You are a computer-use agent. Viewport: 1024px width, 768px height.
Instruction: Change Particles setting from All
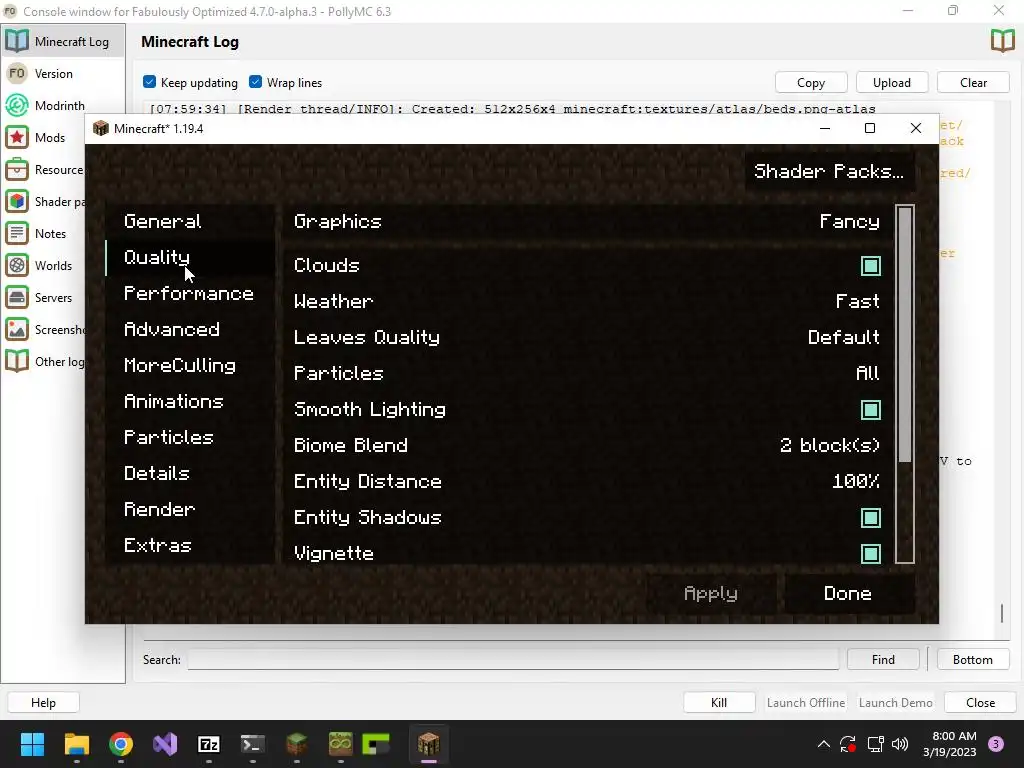coord(586,373)
